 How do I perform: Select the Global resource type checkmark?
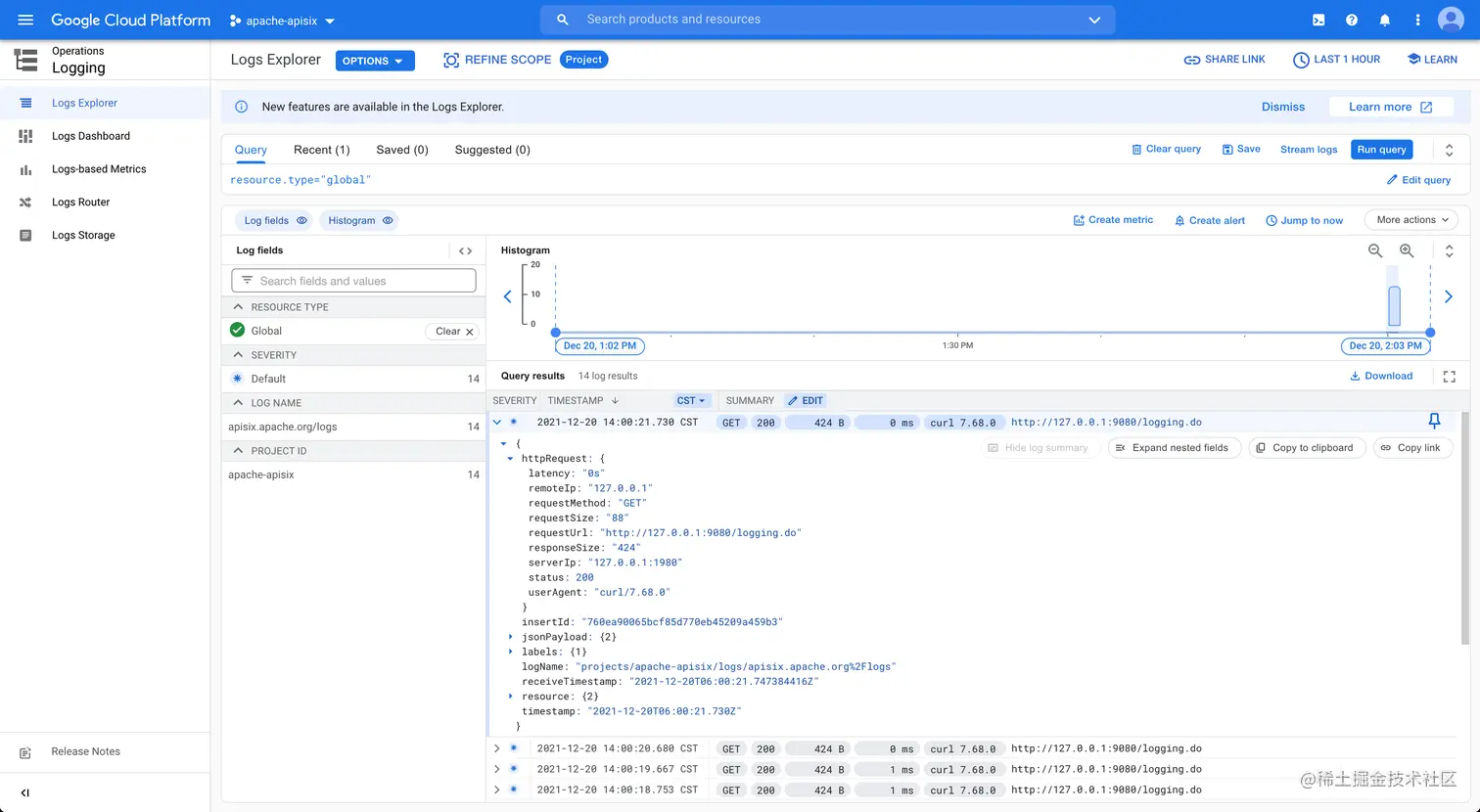tap(237, 331)
